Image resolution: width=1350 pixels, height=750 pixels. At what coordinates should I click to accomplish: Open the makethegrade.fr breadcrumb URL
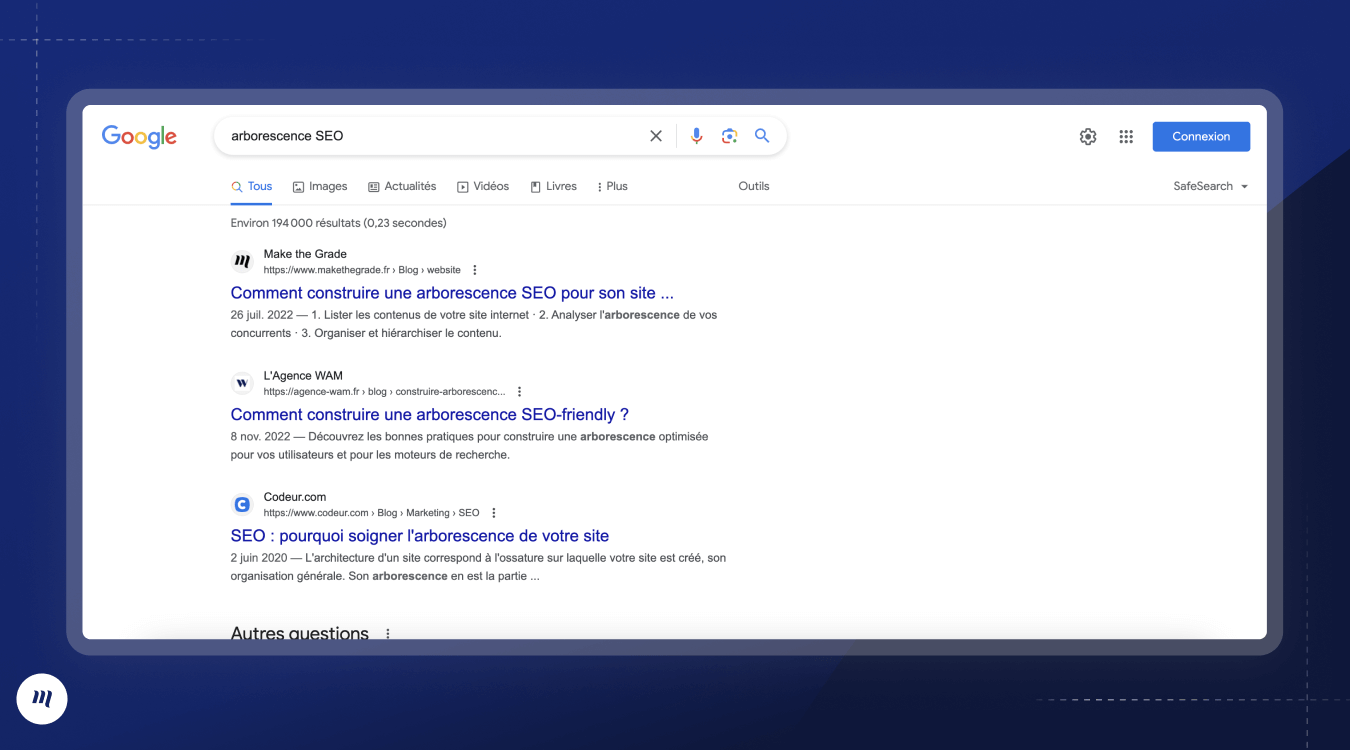pyautogui.click(x=362, y=270)
